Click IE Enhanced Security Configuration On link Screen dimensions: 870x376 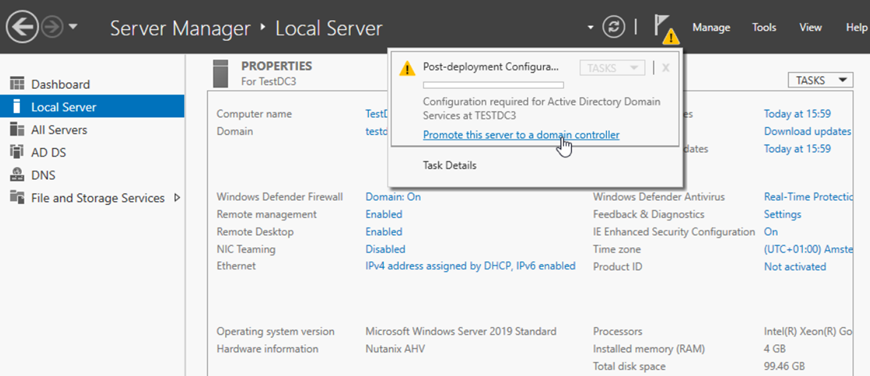tap(771, 232)
